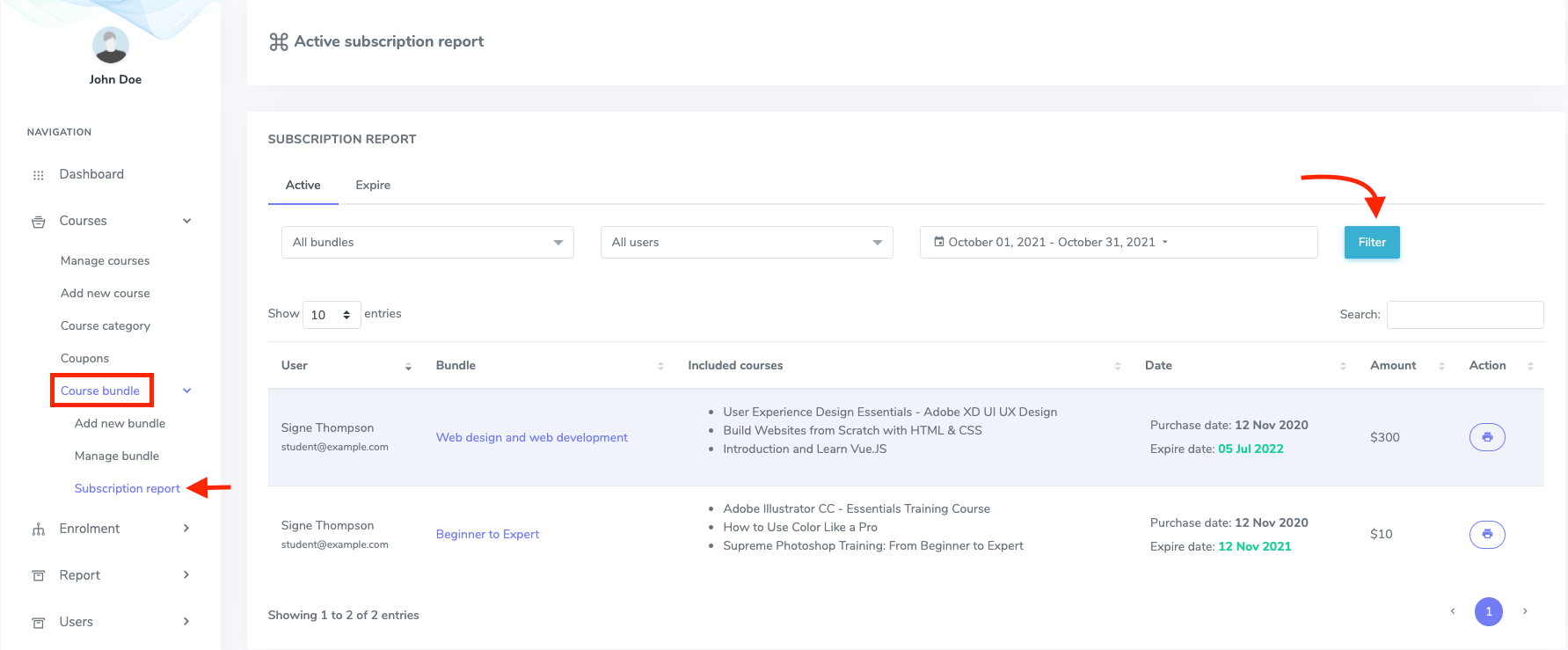This screenshot has width=1568, height=650.
Task: Select the Active tab
Action: click(x=303, y=186)
